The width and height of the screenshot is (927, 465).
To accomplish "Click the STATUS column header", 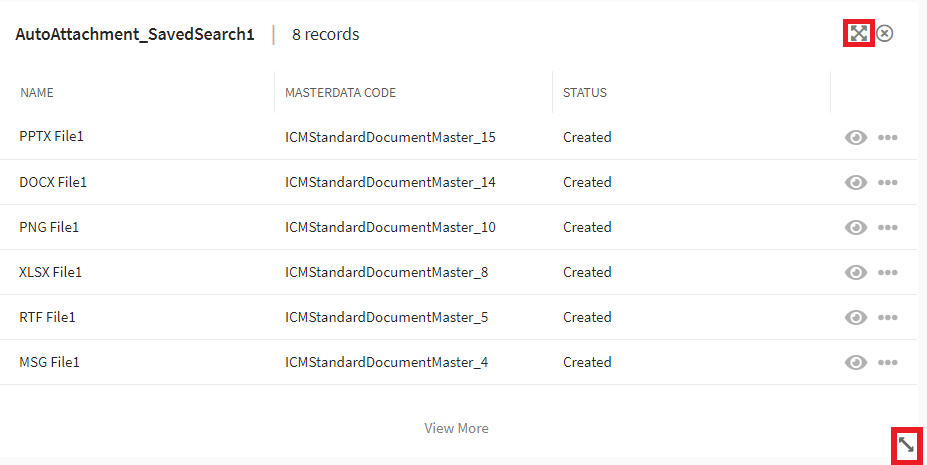I will 585,93.
